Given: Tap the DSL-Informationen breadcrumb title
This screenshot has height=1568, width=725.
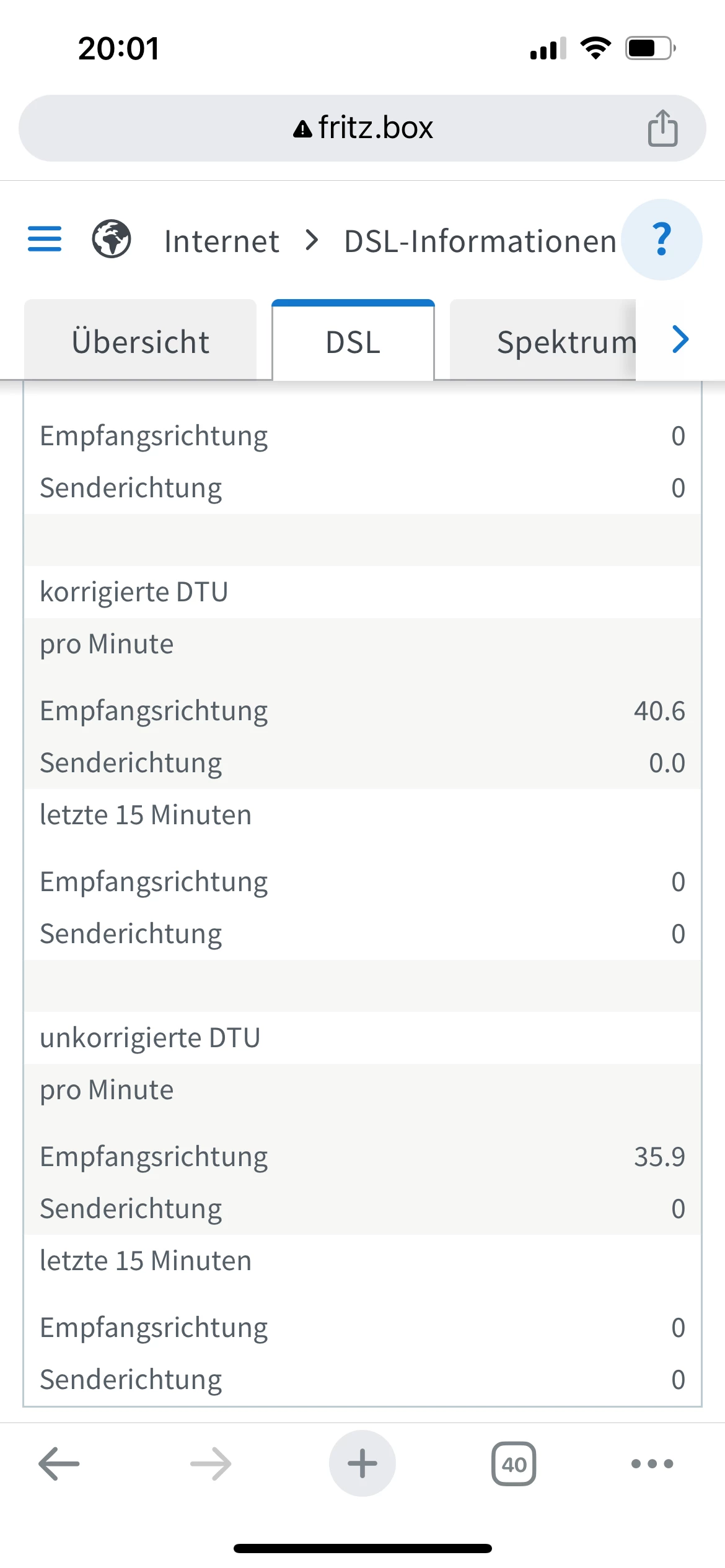Looking at the screenshot, I should [480, 241].
